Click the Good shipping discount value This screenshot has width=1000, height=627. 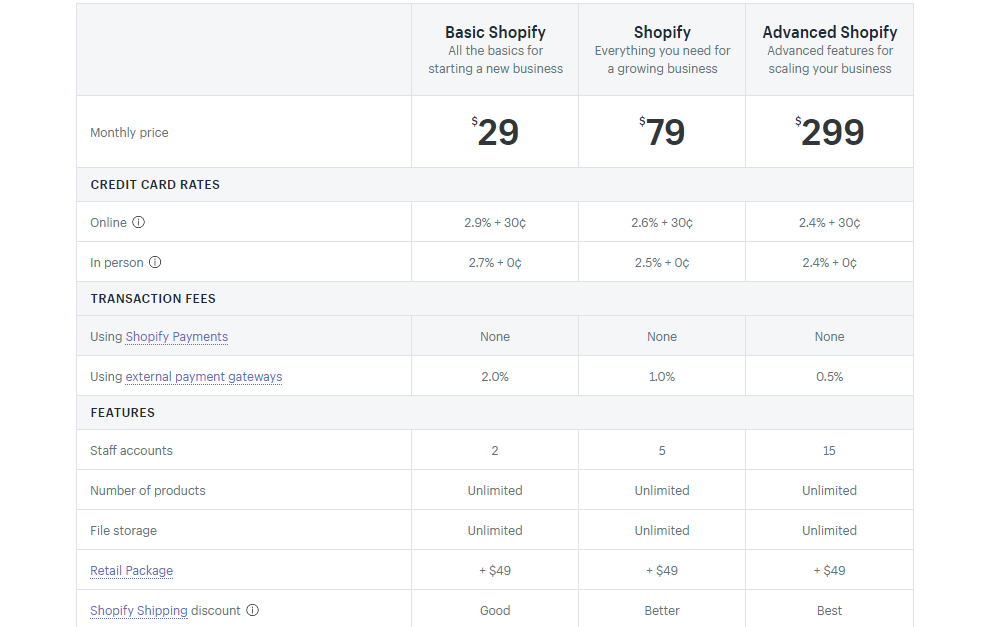pos(495,611)
